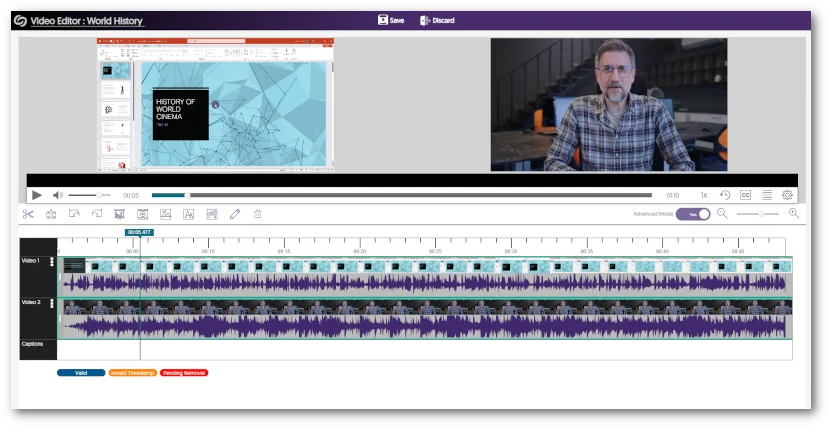Turn off the Advanced Mode toggle
Screen dimensions: 830x428
pos(693,214)
